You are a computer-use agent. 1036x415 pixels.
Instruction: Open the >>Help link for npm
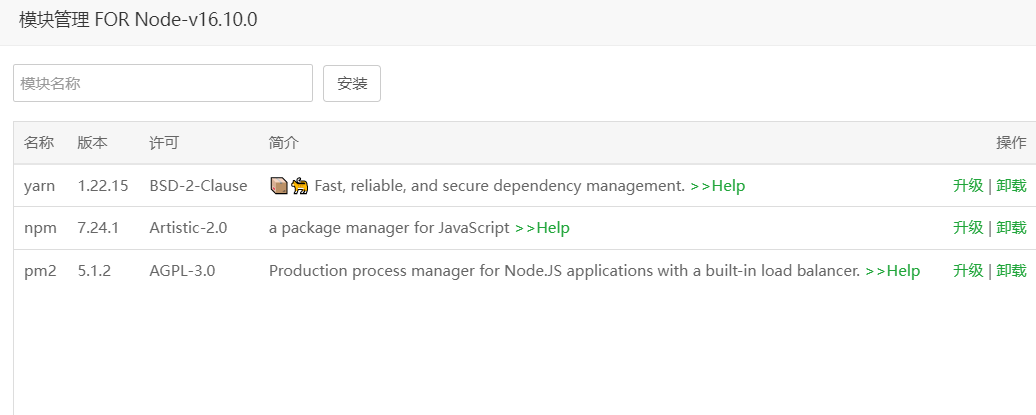click(542, 228)
